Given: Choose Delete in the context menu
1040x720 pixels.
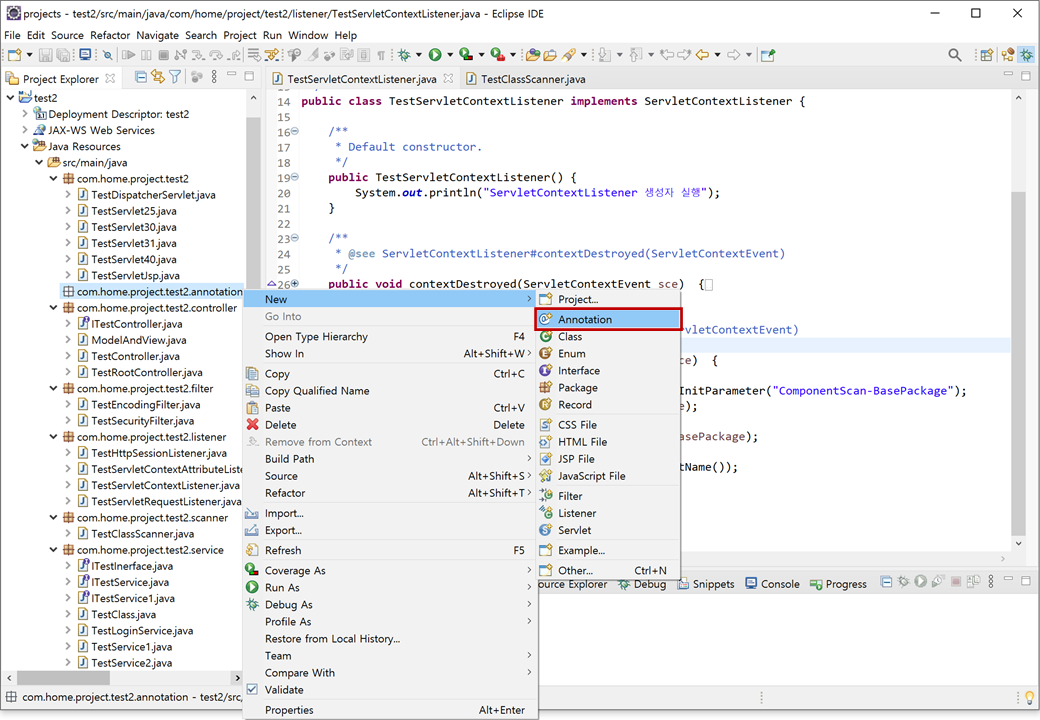Looking at the screenshot, I should coord(391,425).
